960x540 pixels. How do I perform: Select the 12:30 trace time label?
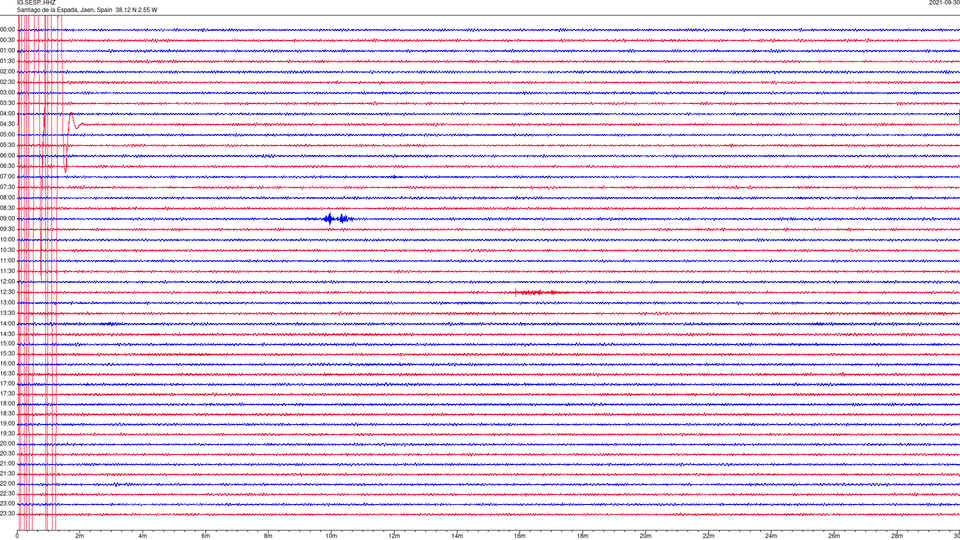[x=7, y=292]
